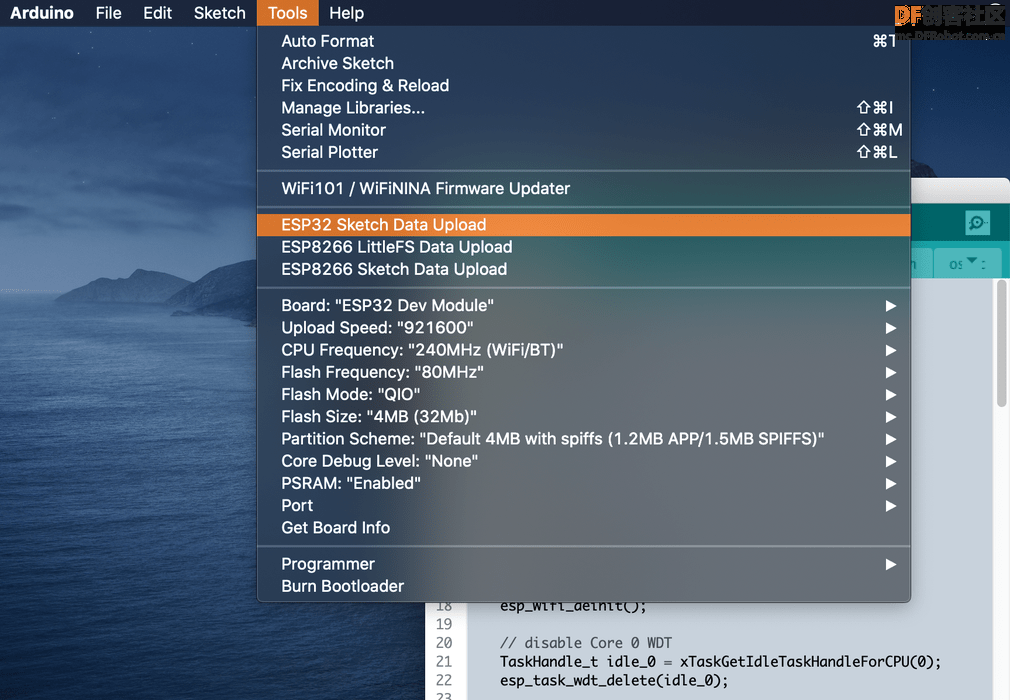Screen dimensions: 1010x700
Task: Open the File menu
Action: (108, 13)
